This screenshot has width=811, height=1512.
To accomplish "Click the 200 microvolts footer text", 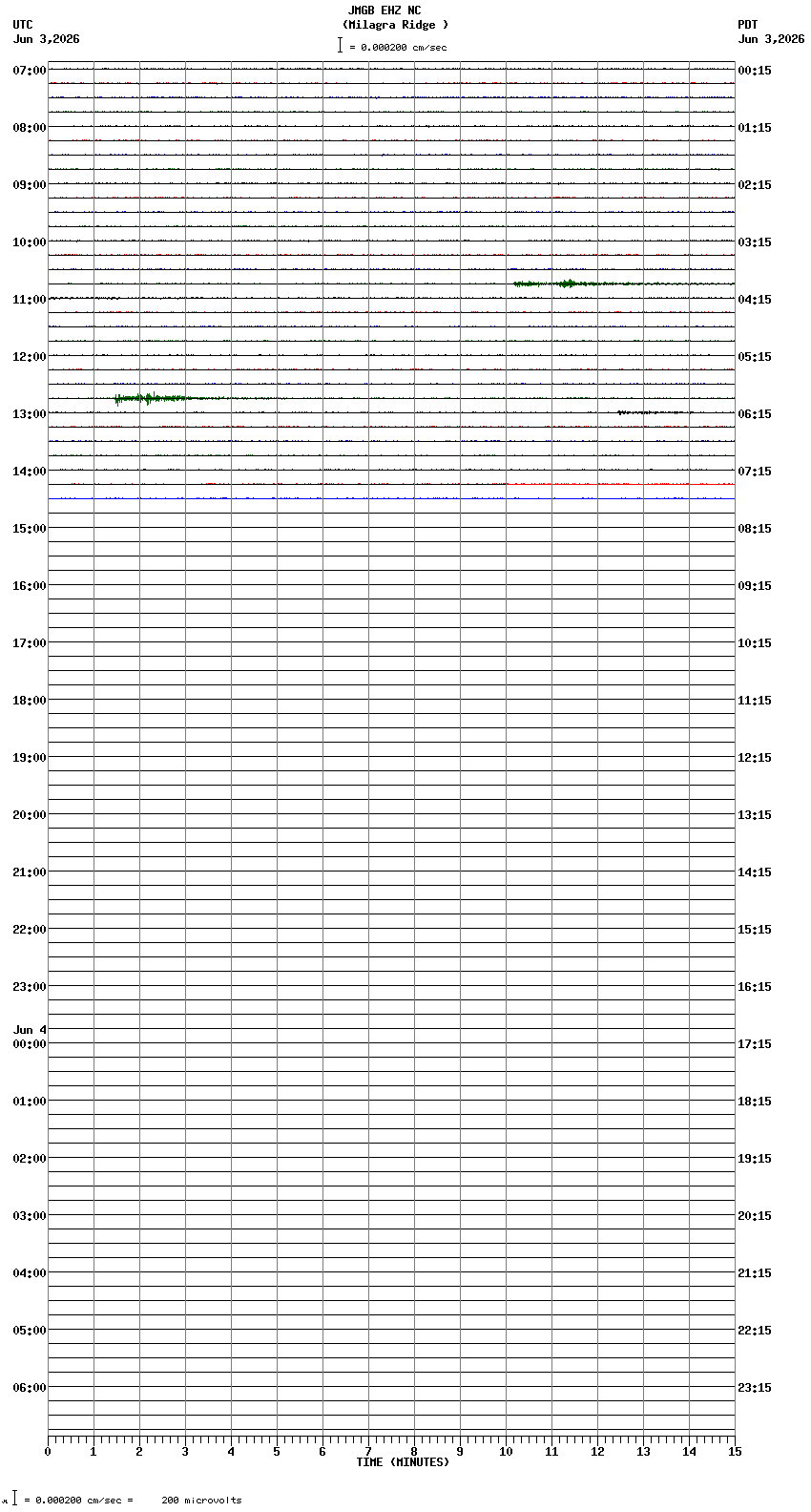I will pos(201,1501).
